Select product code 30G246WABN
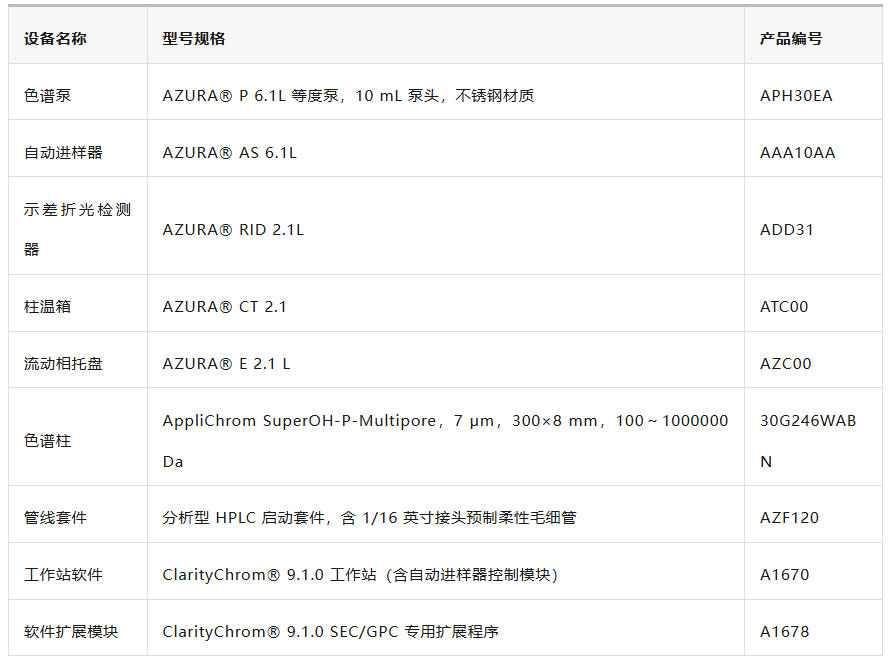The height and width of the screenshot is (666, 891). 813,437
